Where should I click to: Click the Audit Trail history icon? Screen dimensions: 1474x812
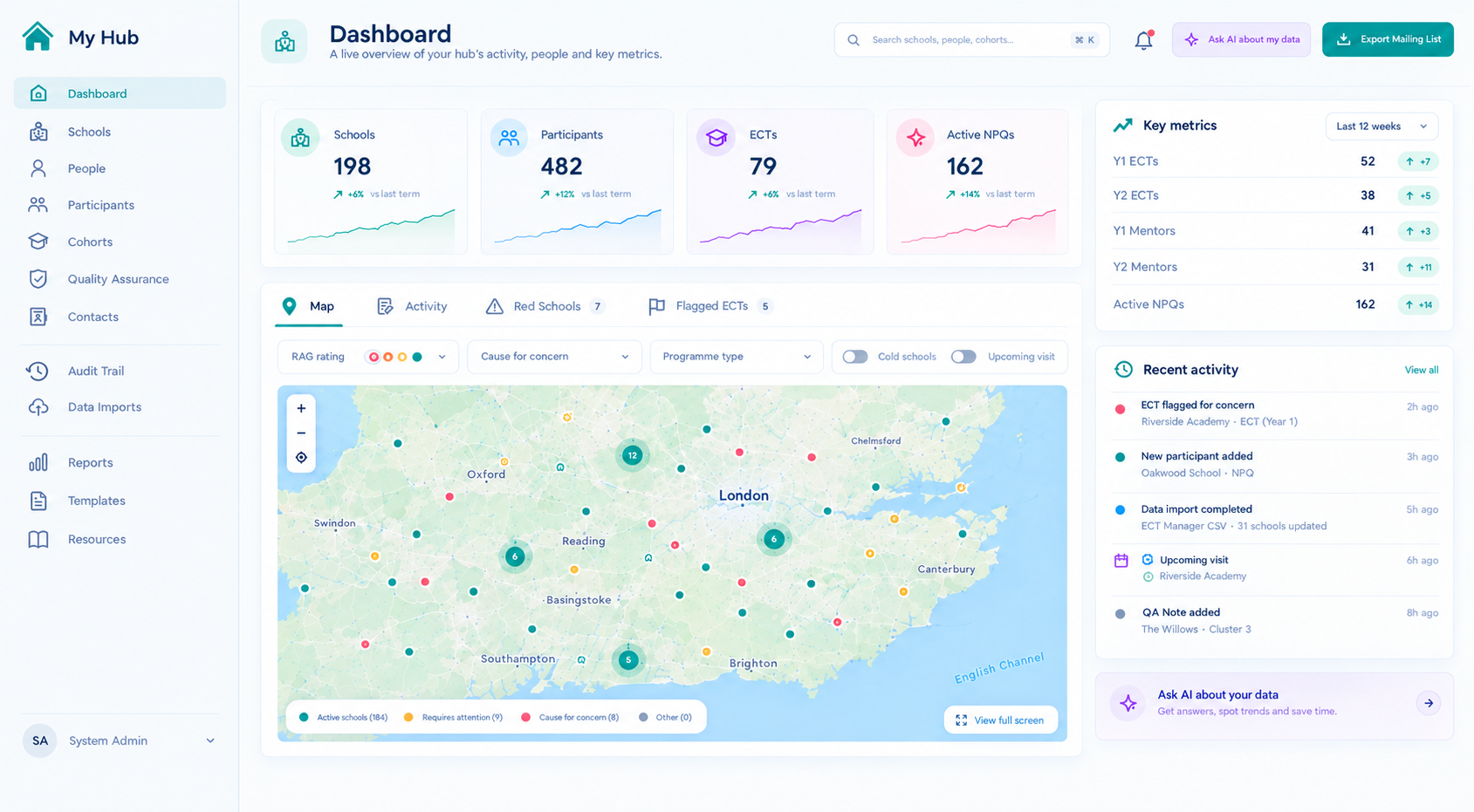(38, 371)
